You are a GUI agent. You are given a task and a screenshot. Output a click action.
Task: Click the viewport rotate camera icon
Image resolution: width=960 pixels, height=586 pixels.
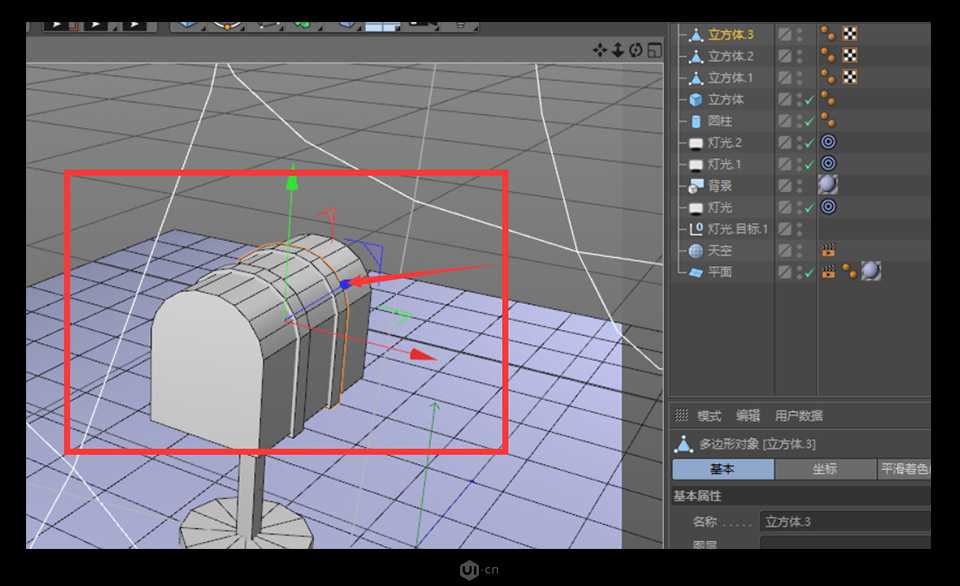(x=635, y=50)
